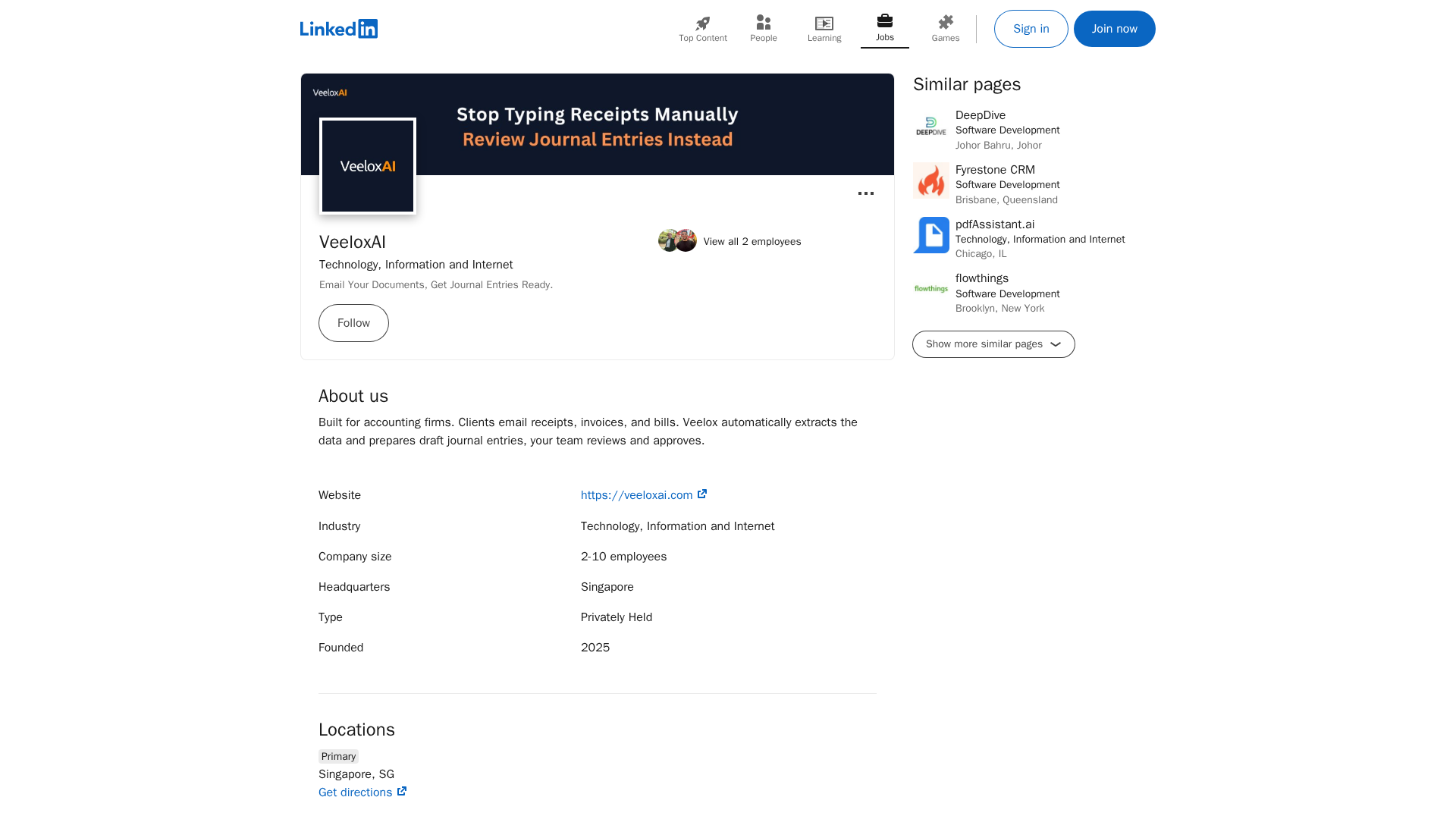1456x819 pixels.
Task: Open the People icon
Action: click(x=763, y=24)
